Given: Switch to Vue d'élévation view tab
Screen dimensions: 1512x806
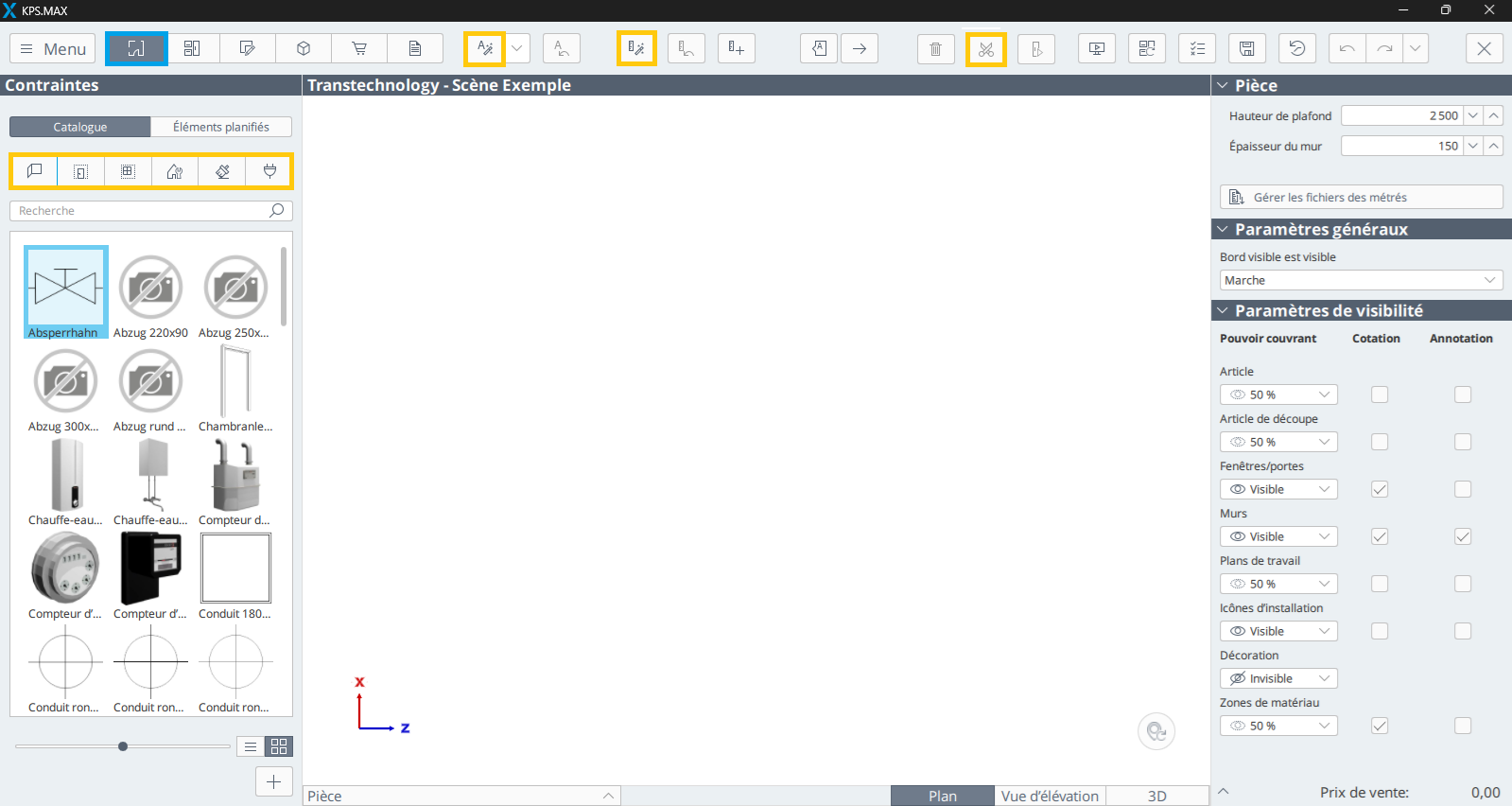Looking at the screenshot, I should pos(1050,796).
